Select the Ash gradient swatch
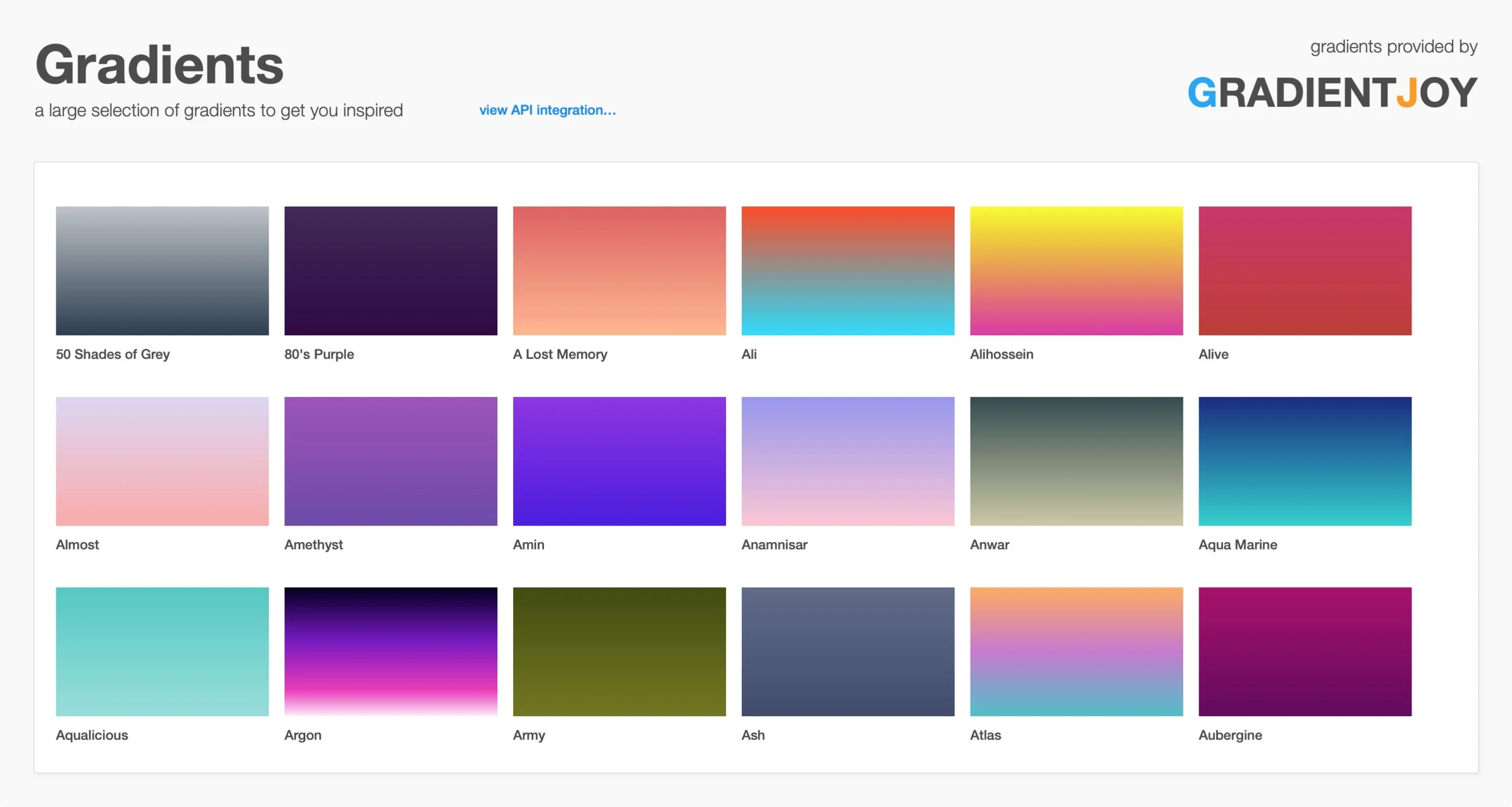Viewport: 1512px width, 807px height. tap(848, 652)
